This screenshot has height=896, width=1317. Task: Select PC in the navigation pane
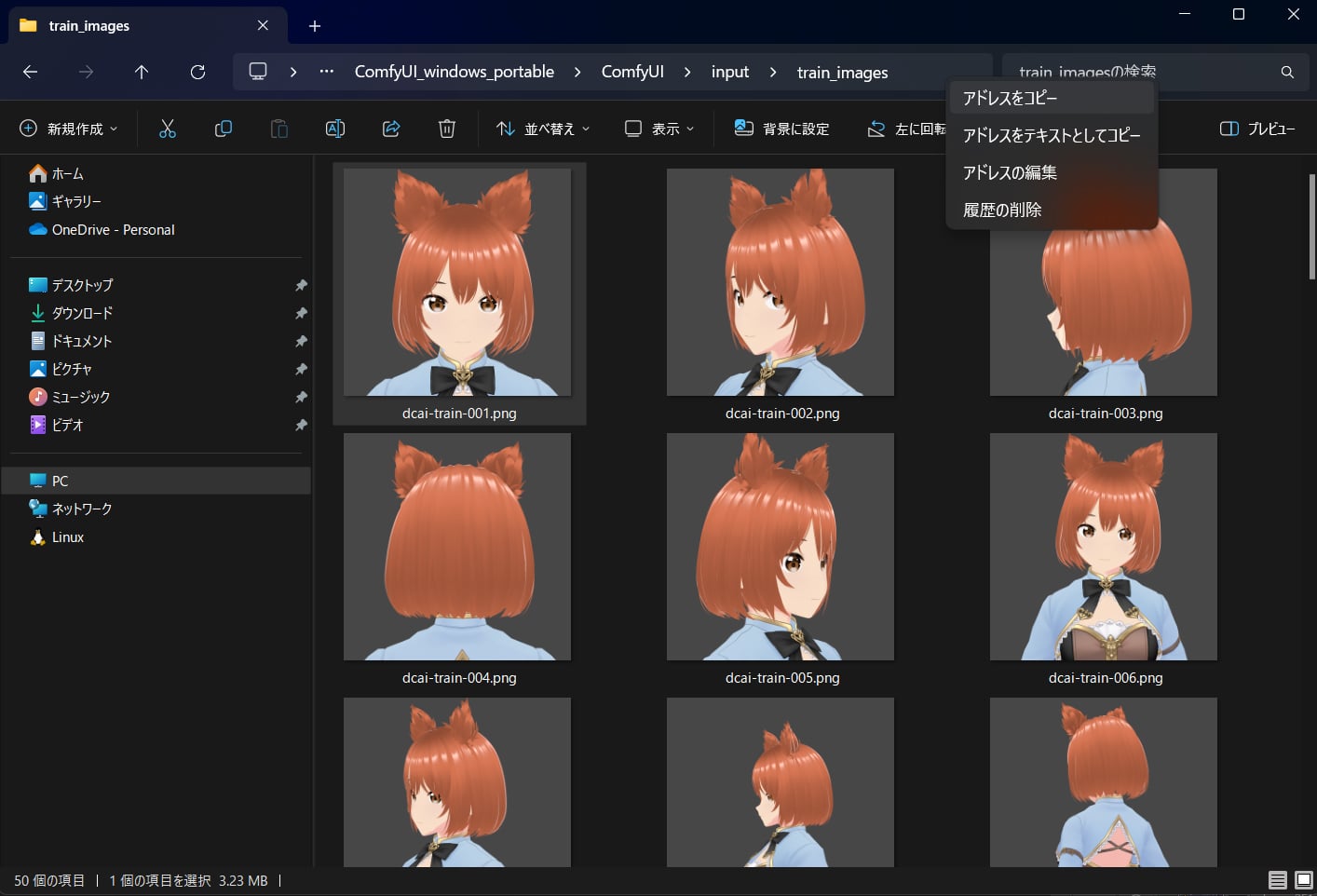pos(156,481)
